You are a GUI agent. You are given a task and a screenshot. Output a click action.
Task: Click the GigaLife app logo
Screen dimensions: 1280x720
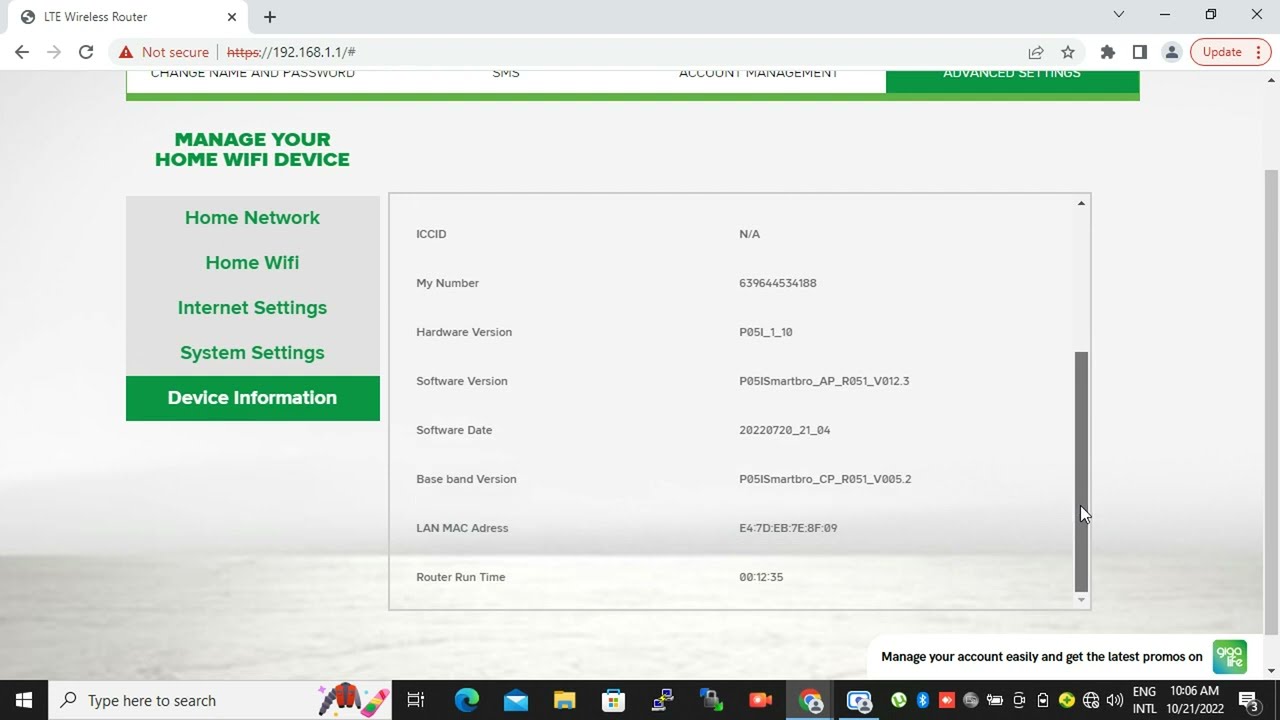1230,657
